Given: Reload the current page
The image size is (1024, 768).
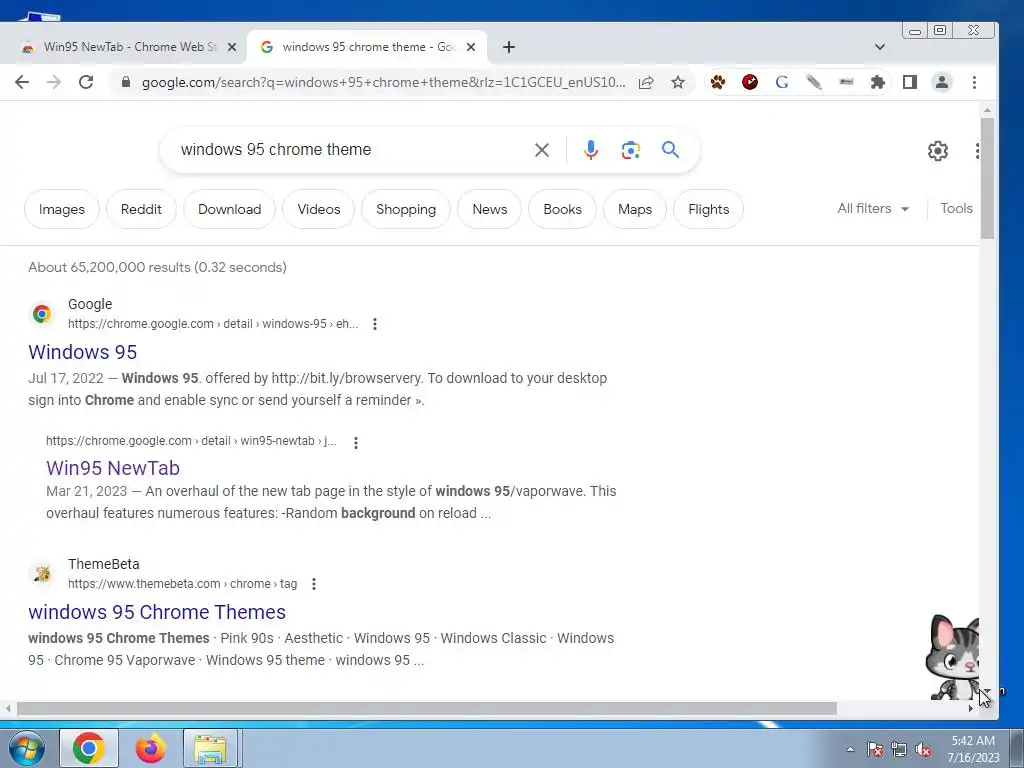Looking at the screenshot, I should (x=86, y=82).
